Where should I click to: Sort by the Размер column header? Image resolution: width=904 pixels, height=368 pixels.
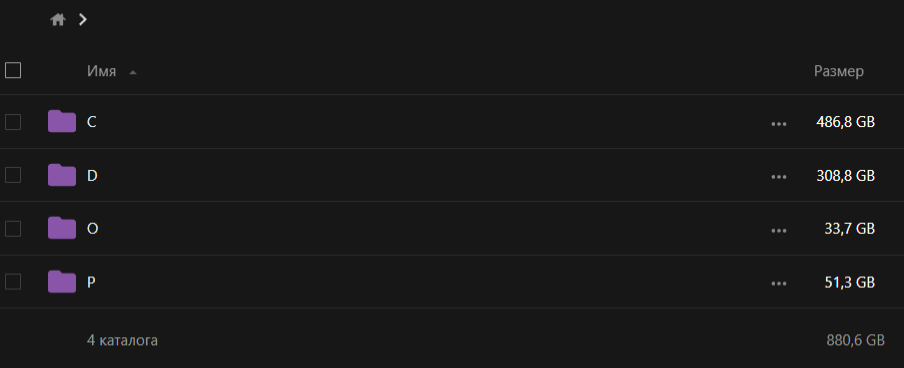(x=838, y=71)
